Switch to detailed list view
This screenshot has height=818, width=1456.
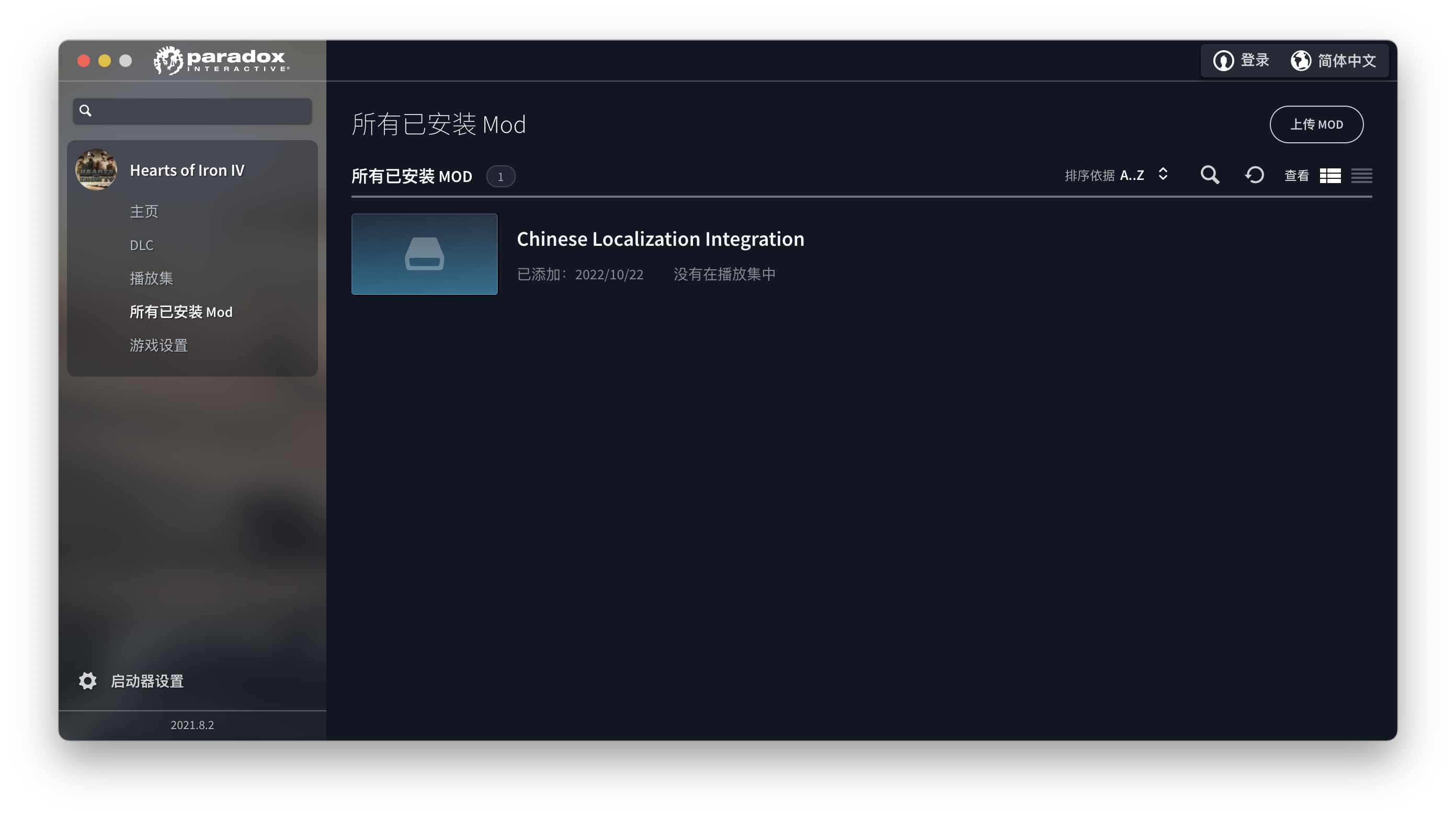(x=1330, y=176)
